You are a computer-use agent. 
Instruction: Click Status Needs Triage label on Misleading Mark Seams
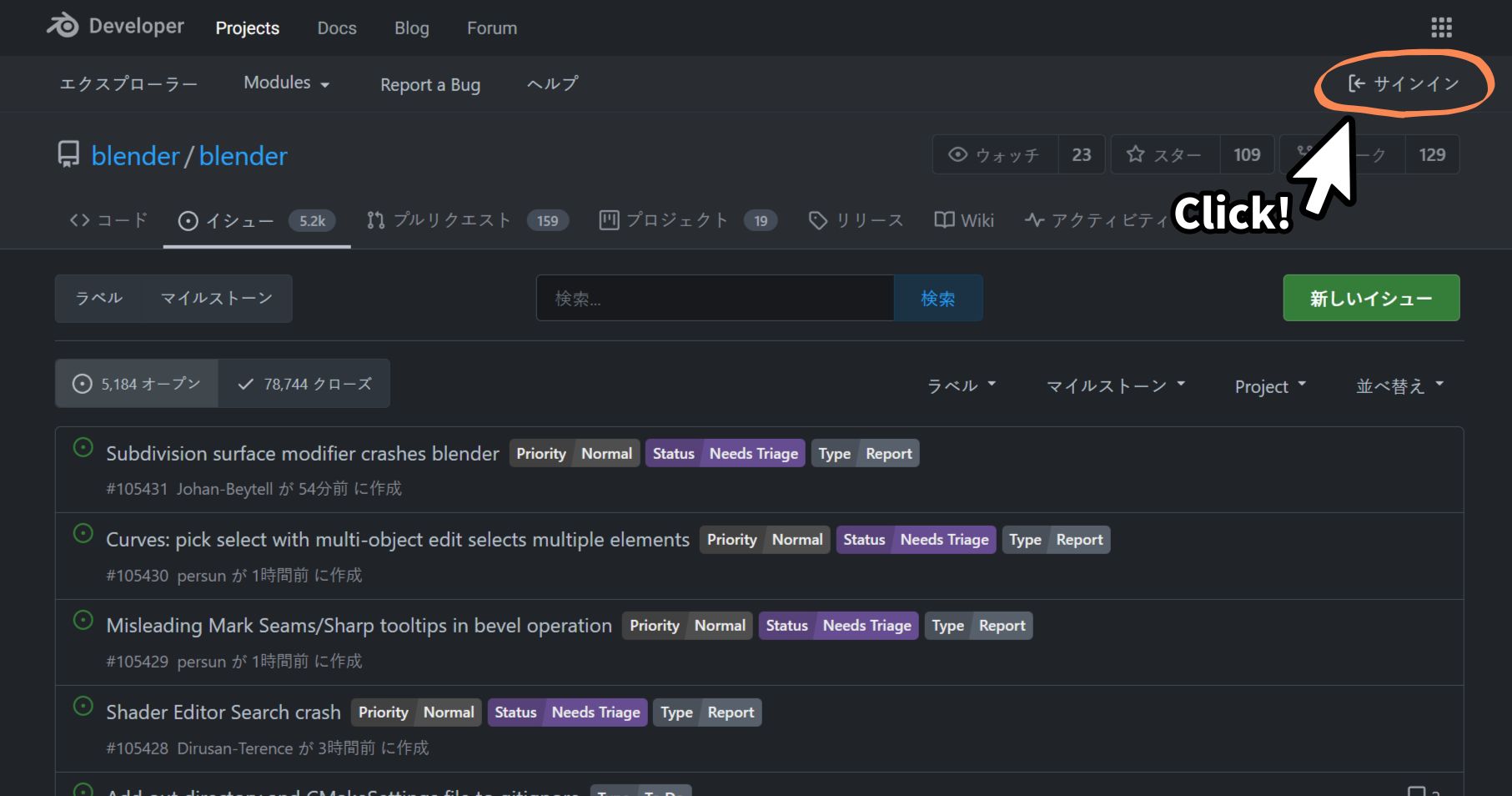(839, 626)
